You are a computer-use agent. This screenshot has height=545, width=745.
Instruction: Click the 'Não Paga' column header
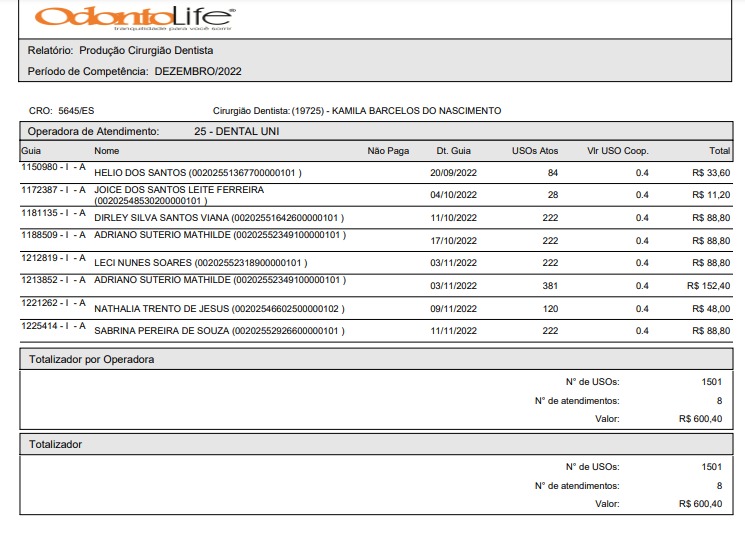click(388, 151)
